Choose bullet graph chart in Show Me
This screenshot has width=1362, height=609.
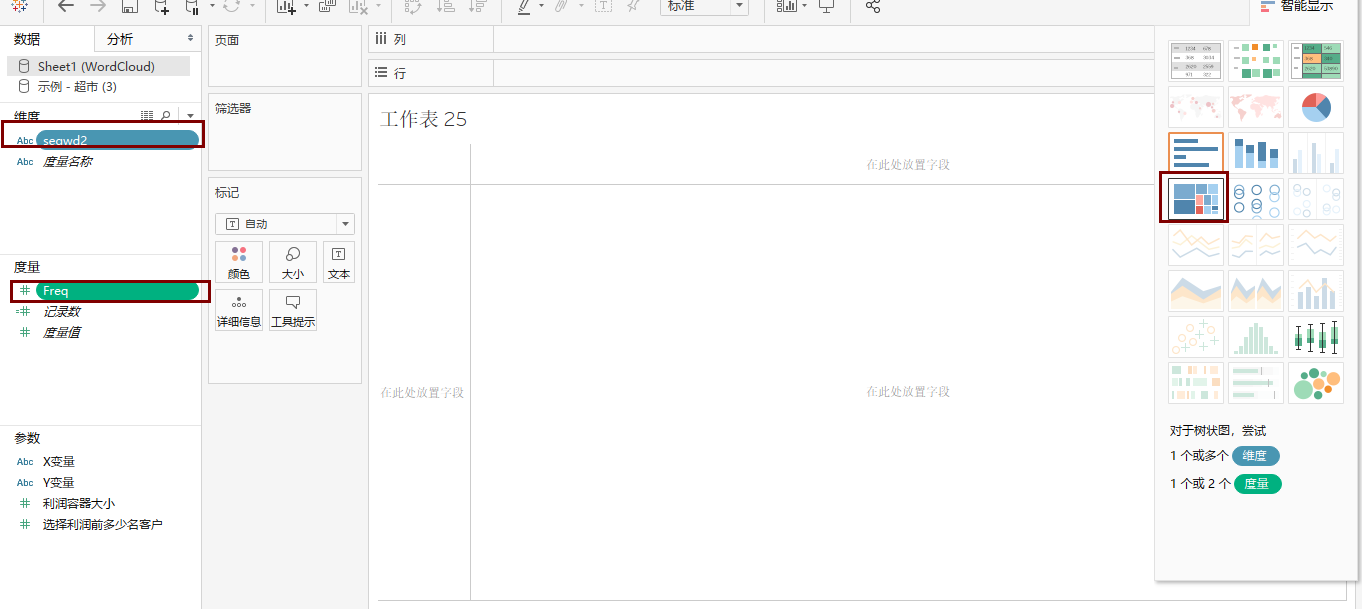pos(1256,383)
